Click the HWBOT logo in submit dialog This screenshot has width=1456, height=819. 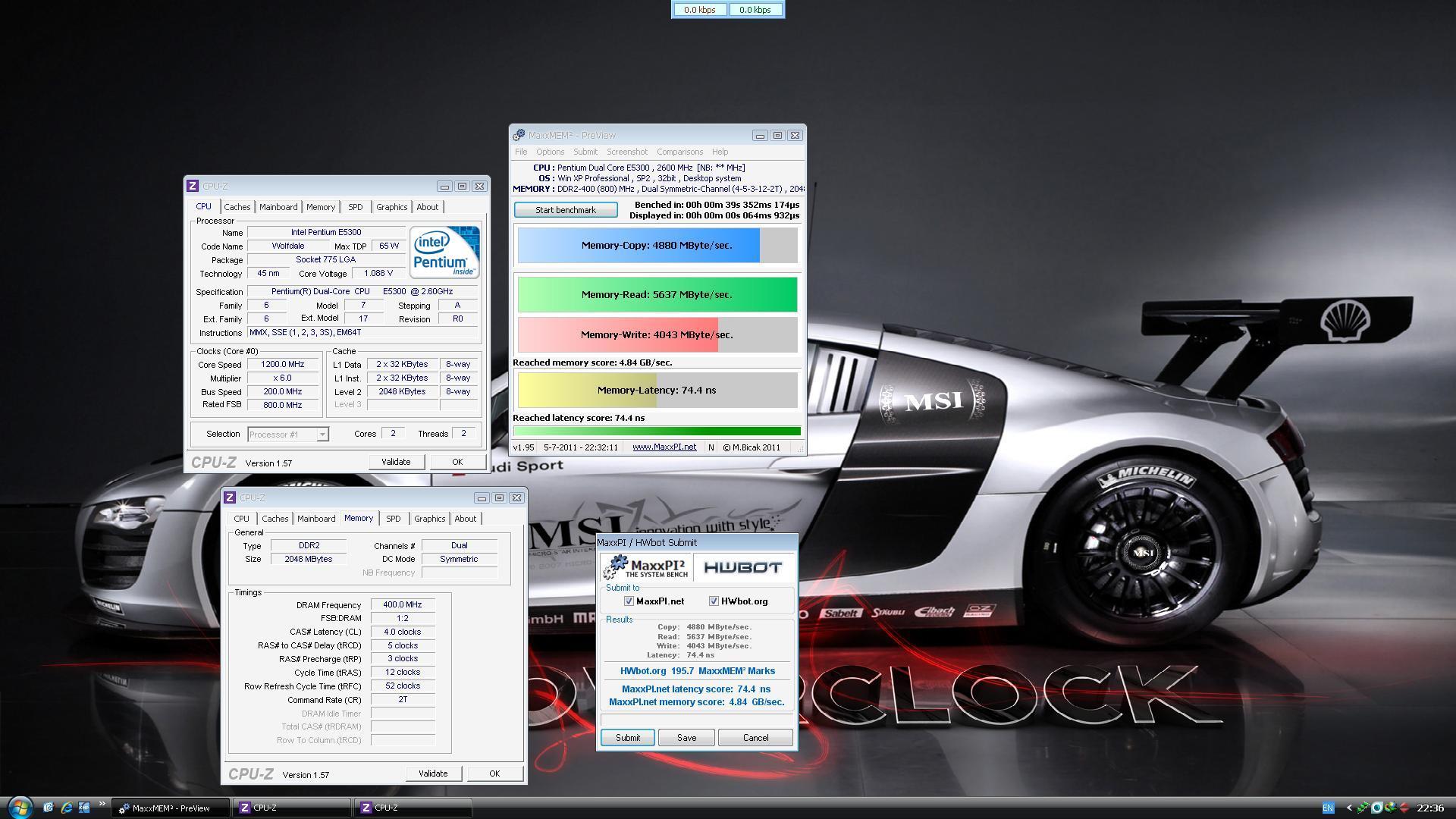(742, 567)
